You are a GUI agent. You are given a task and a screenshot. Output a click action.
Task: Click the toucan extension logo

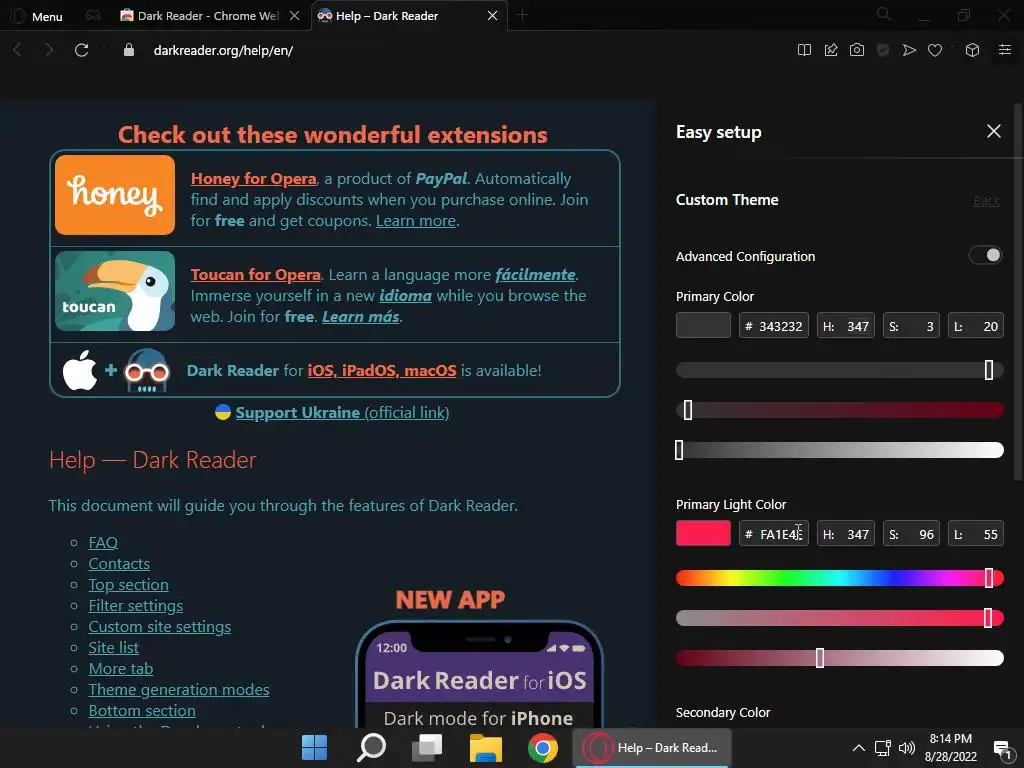point(115,291)
